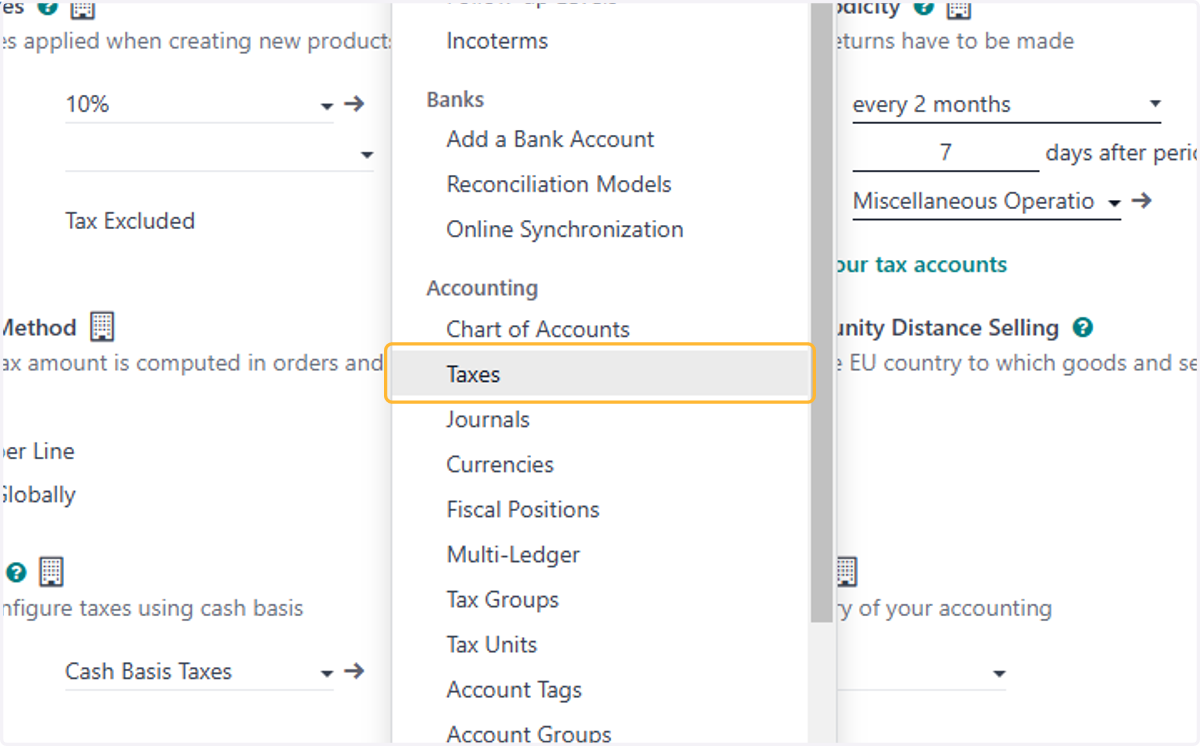Click the Banks section header

tap(455, 99)
